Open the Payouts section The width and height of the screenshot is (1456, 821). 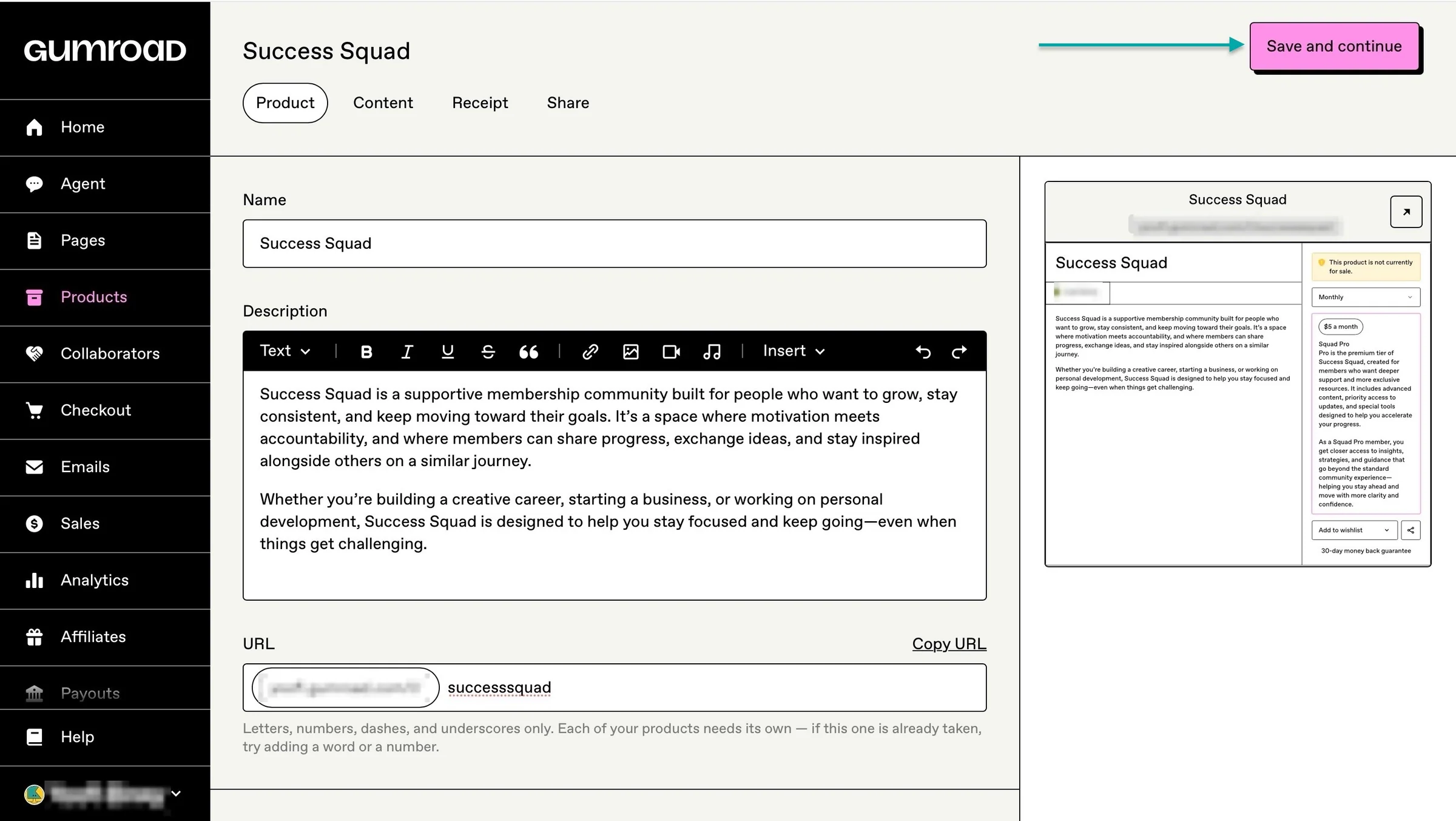point(105,693)
